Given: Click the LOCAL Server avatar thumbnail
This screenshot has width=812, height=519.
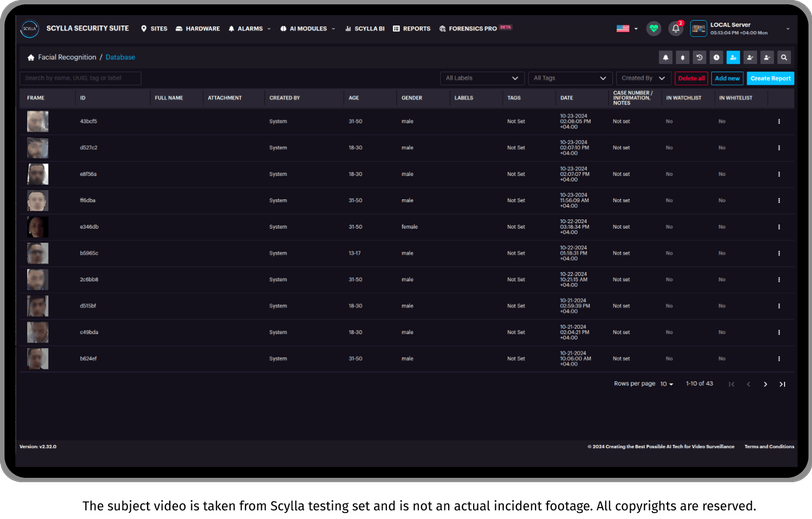Looking at the screenshot, I should 698,28.
